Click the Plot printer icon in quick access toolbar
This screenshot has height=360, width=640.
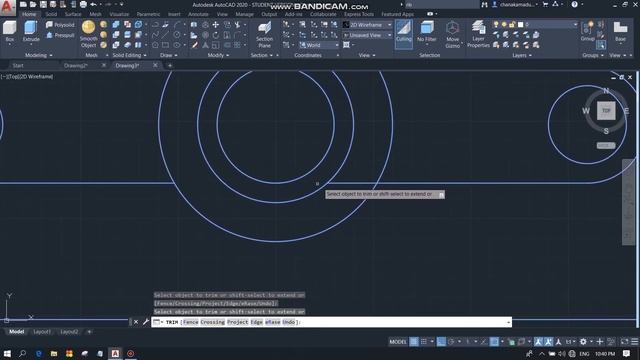[x=83, y=4]
